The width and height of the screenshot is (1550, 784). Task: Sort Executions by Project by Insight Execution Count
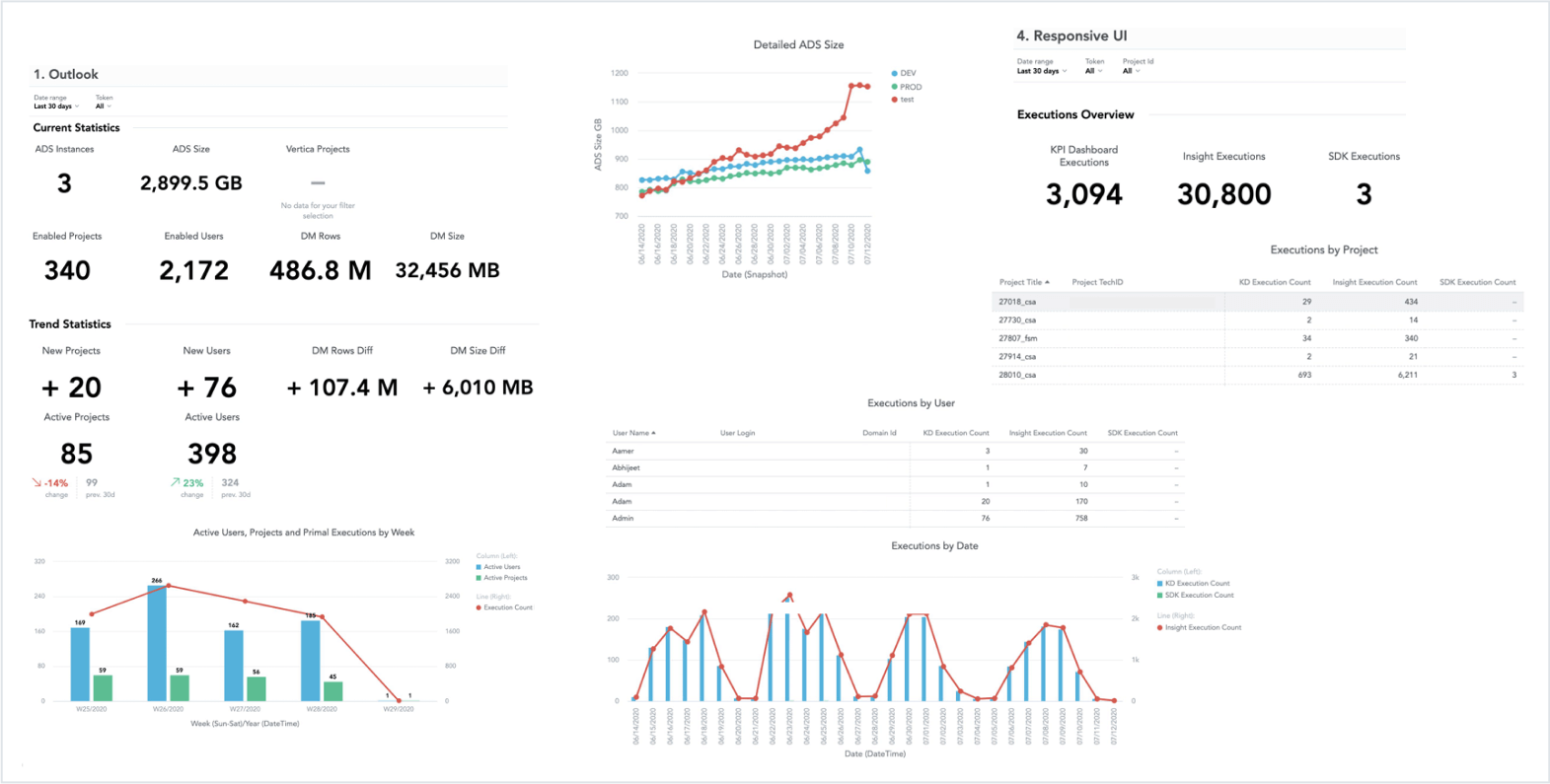(x=1374, y=282)
